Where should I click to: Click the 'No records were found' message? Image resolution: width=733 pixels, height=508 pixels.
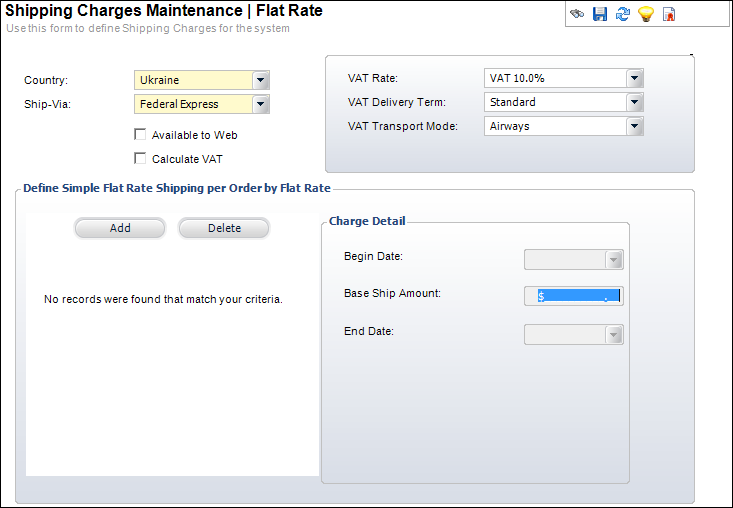(x=163, y=299)
